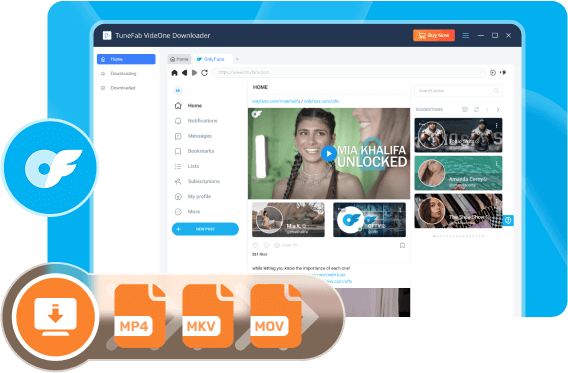Click the log out icon at toolbar end
This screenshot has width=568, height=373.
503,72
